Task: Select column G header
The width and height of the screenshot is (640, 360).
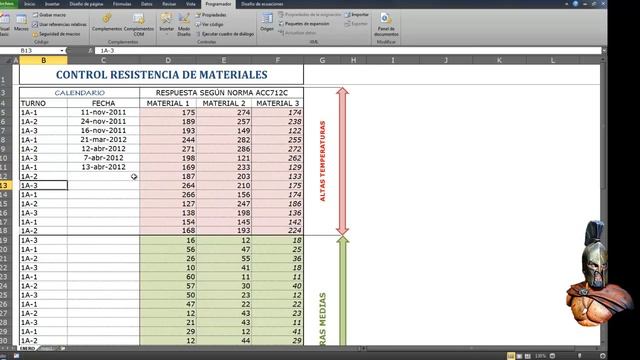Action: pos(322,60)
